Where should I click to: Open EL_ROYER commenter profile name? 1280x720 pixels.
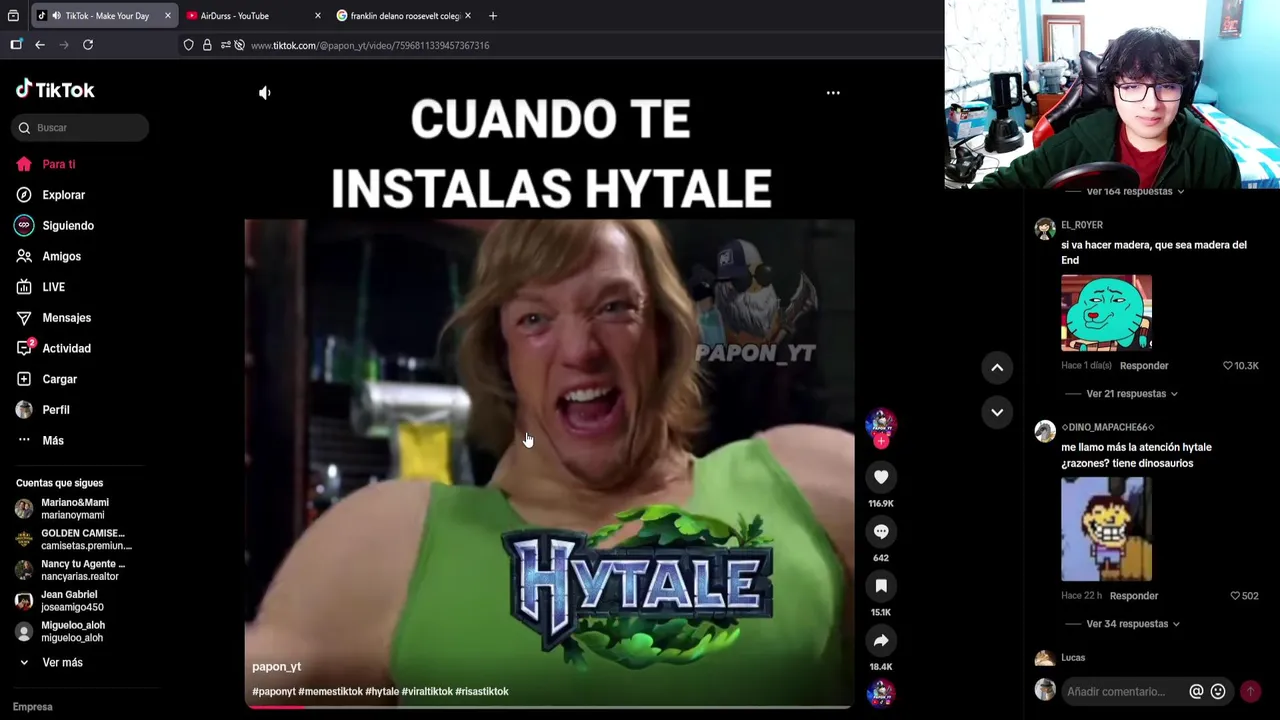point(1082,226)
